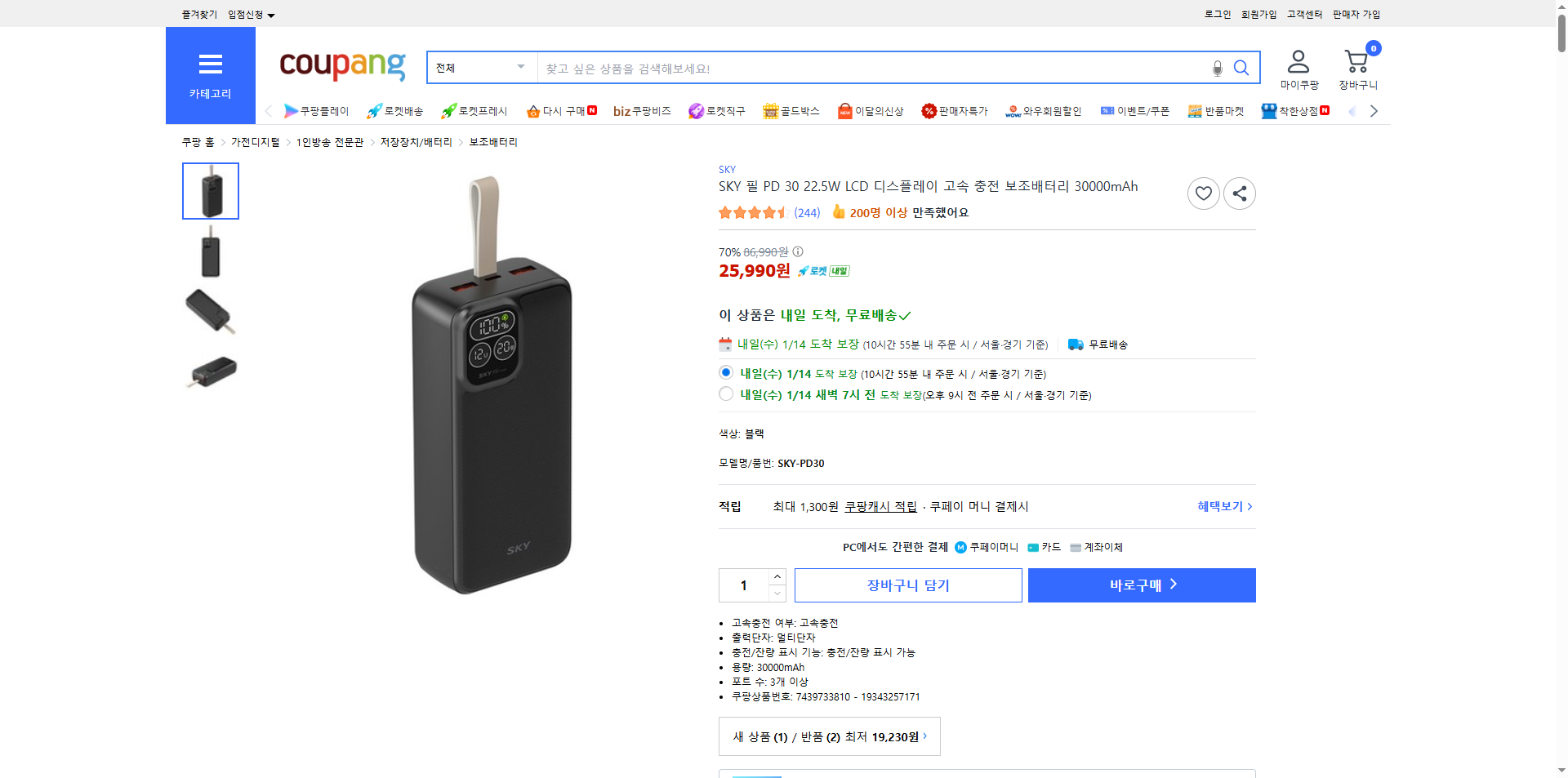The width and height of the screenshot is (1568, 778).
Task: Add product to wishlist via heart icon
Action: pyautogui.click(x=1203, y=193)
